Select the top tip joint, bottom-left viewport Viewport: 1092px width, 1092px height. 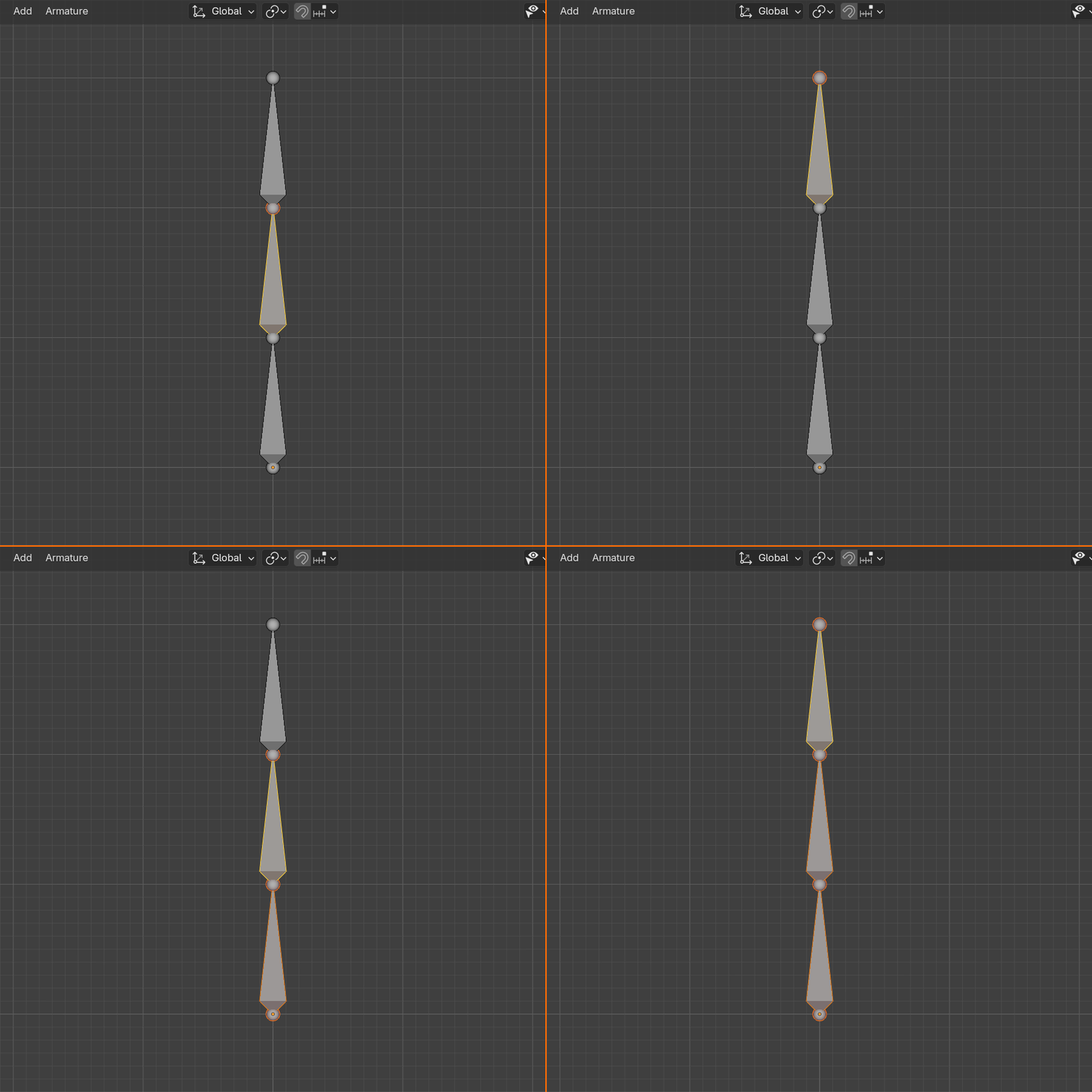[x=273, y=624]
